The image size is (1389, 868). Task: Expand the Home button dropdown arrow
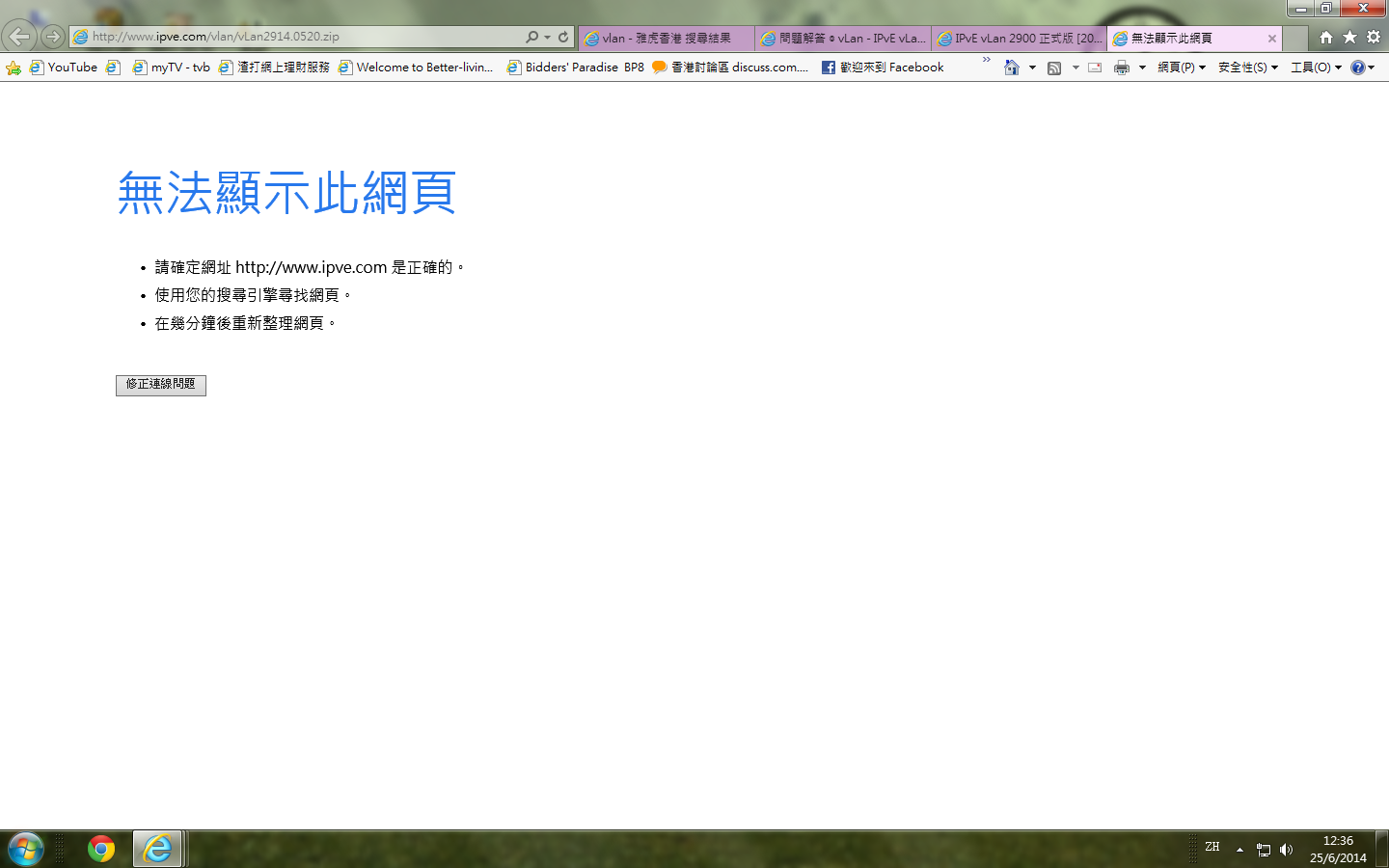pyautogui.click(x=1032, y=68)
